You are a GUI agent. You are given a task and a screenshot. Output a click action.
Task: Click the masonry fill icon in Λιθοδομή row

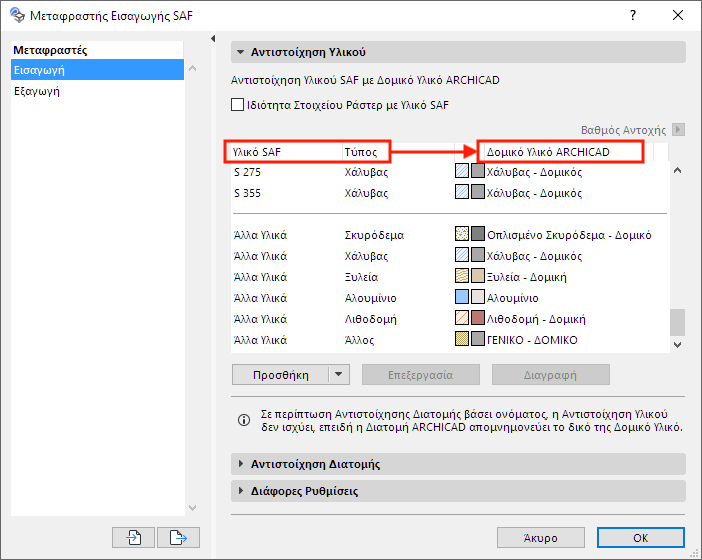point(462,317)
